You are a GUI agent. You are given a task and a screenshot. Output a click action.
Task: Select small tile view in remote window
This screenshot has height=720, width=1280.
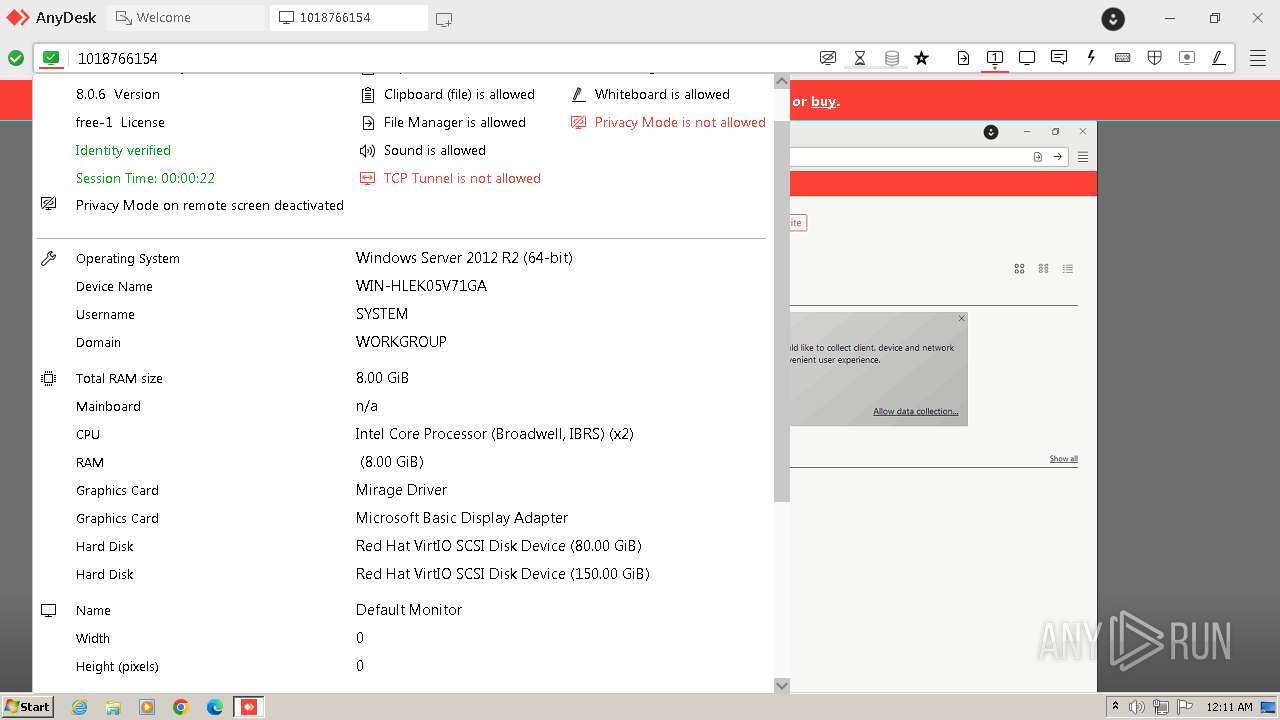coord(1044,269)
